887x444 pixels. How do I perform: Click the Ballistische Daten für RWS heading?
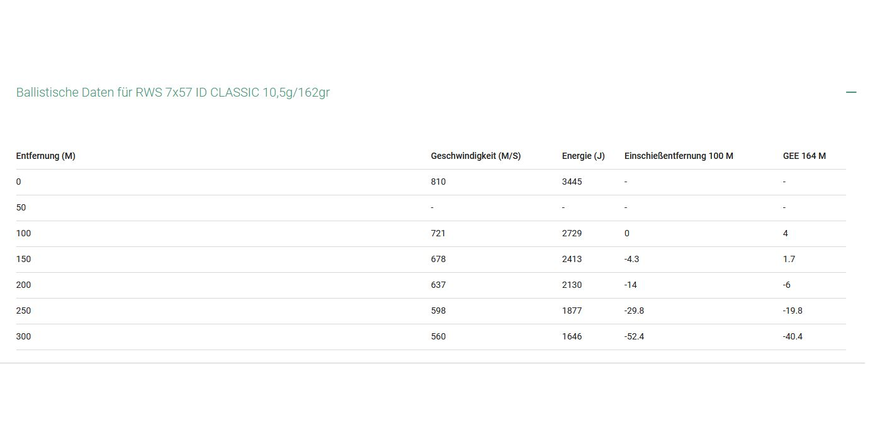pos(173,92)
